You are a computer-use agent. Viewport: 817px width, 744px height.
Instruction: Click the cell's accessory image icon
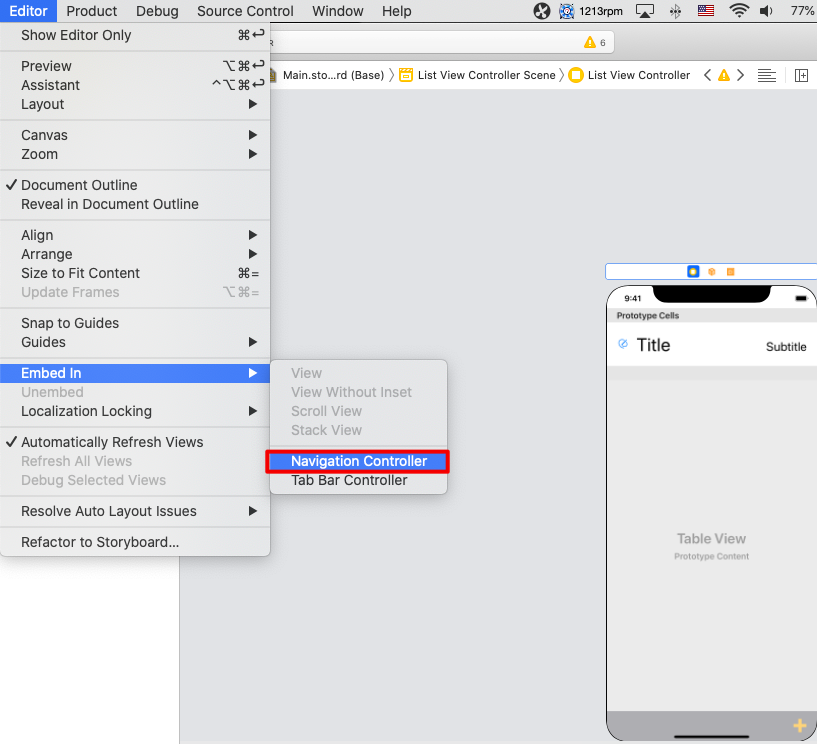623,343
